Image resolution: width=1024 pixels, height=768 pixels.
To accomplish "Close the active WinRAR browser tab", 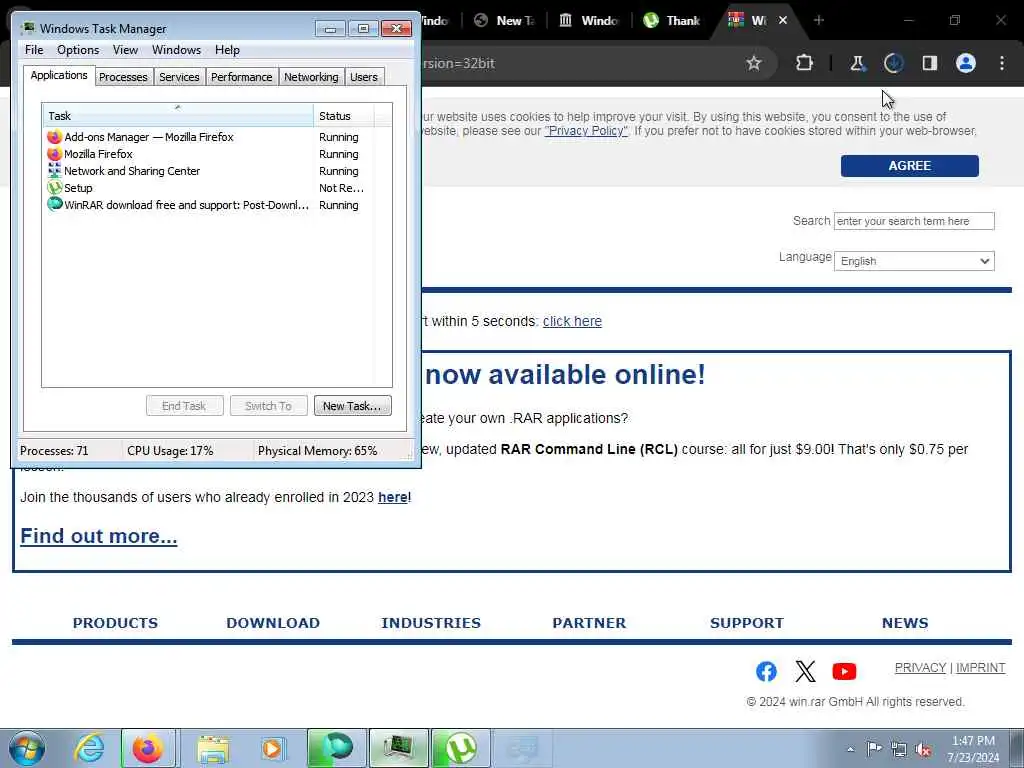I will pos(782,20).
